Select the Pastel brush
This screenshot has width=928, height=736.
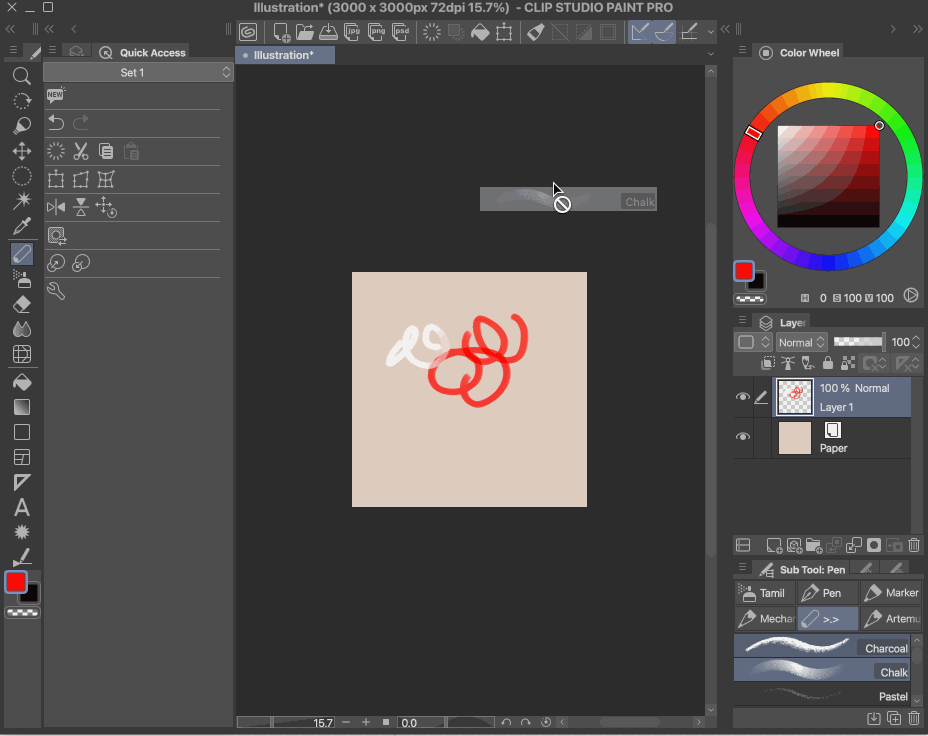tap(822, 695)
